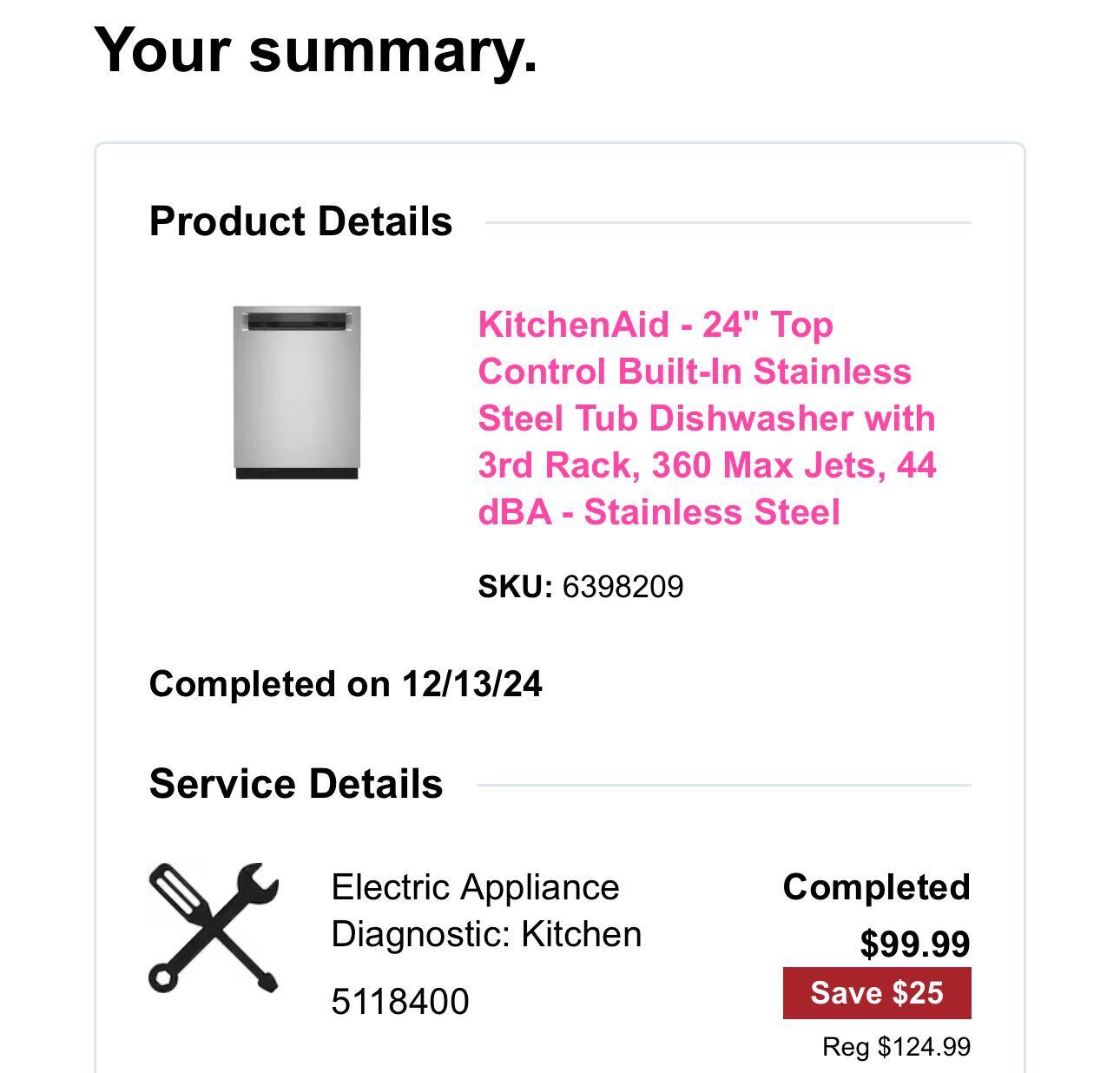The height and width of the screenshot is (1073, 1120).
Task: Select the service number 5118400
Action: (x=399, y=1002)
